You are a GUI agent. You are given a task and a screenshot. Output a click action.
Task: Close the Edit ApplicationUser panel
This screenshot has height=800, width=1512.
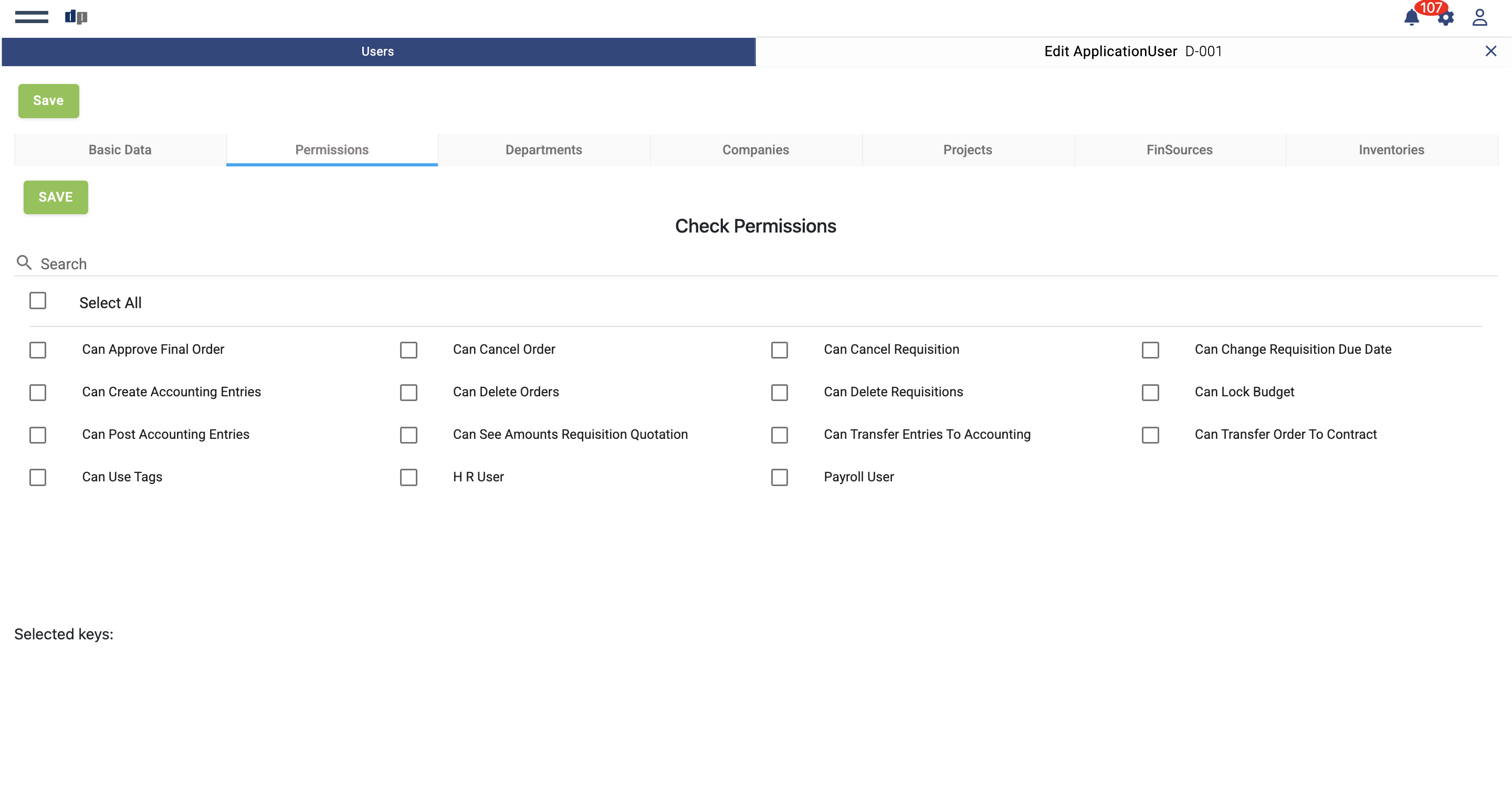1490,51
